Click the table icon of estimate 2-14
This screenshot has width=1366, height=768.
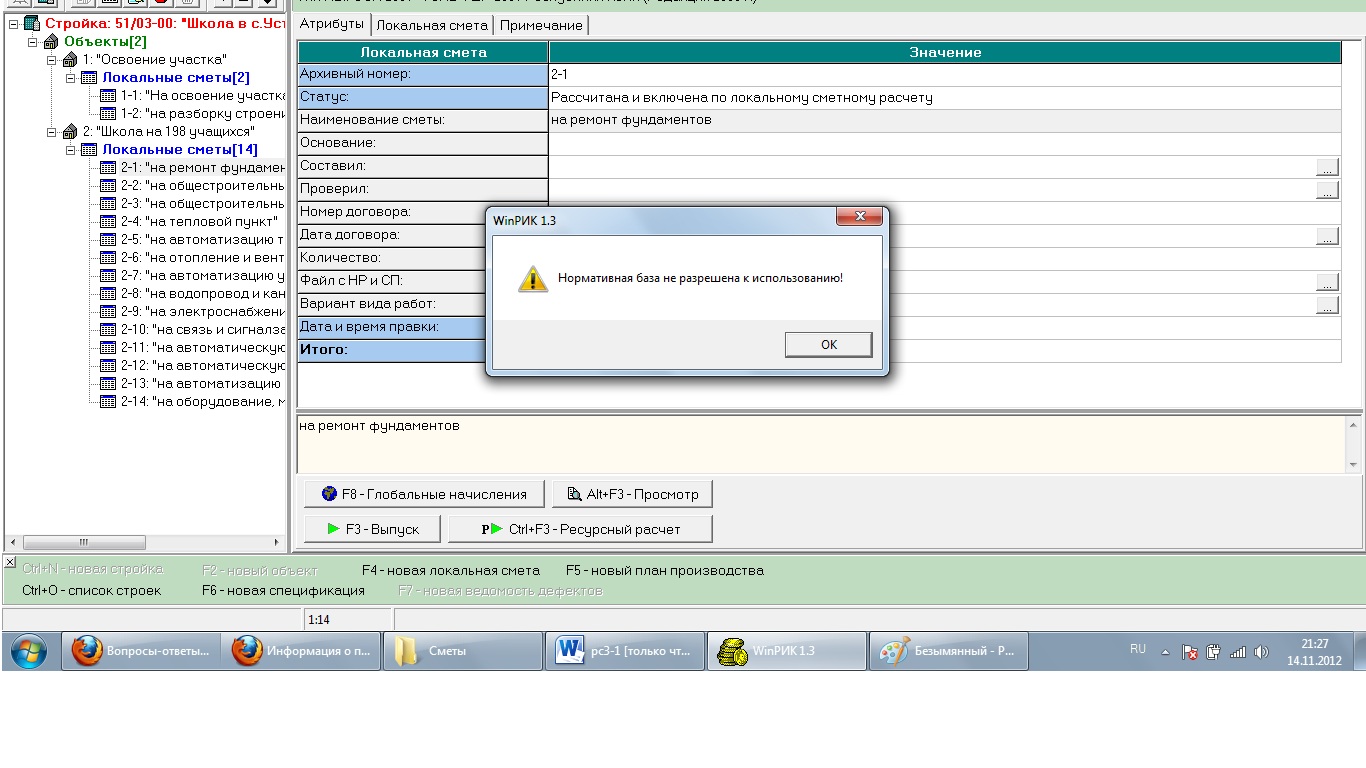pyautogui.click(x=109, y=401)
